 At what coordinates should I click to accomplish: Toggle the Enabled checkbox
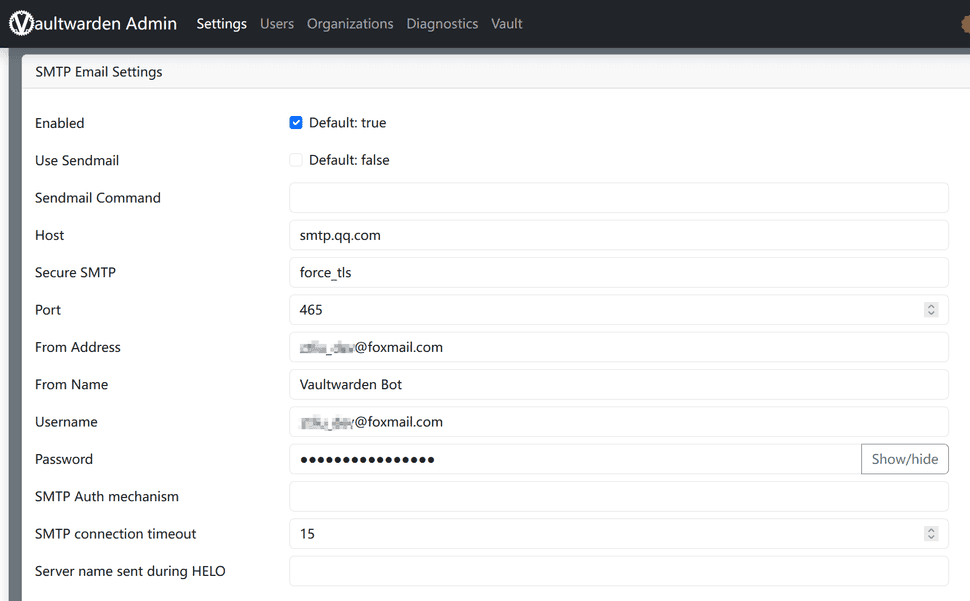296,122
